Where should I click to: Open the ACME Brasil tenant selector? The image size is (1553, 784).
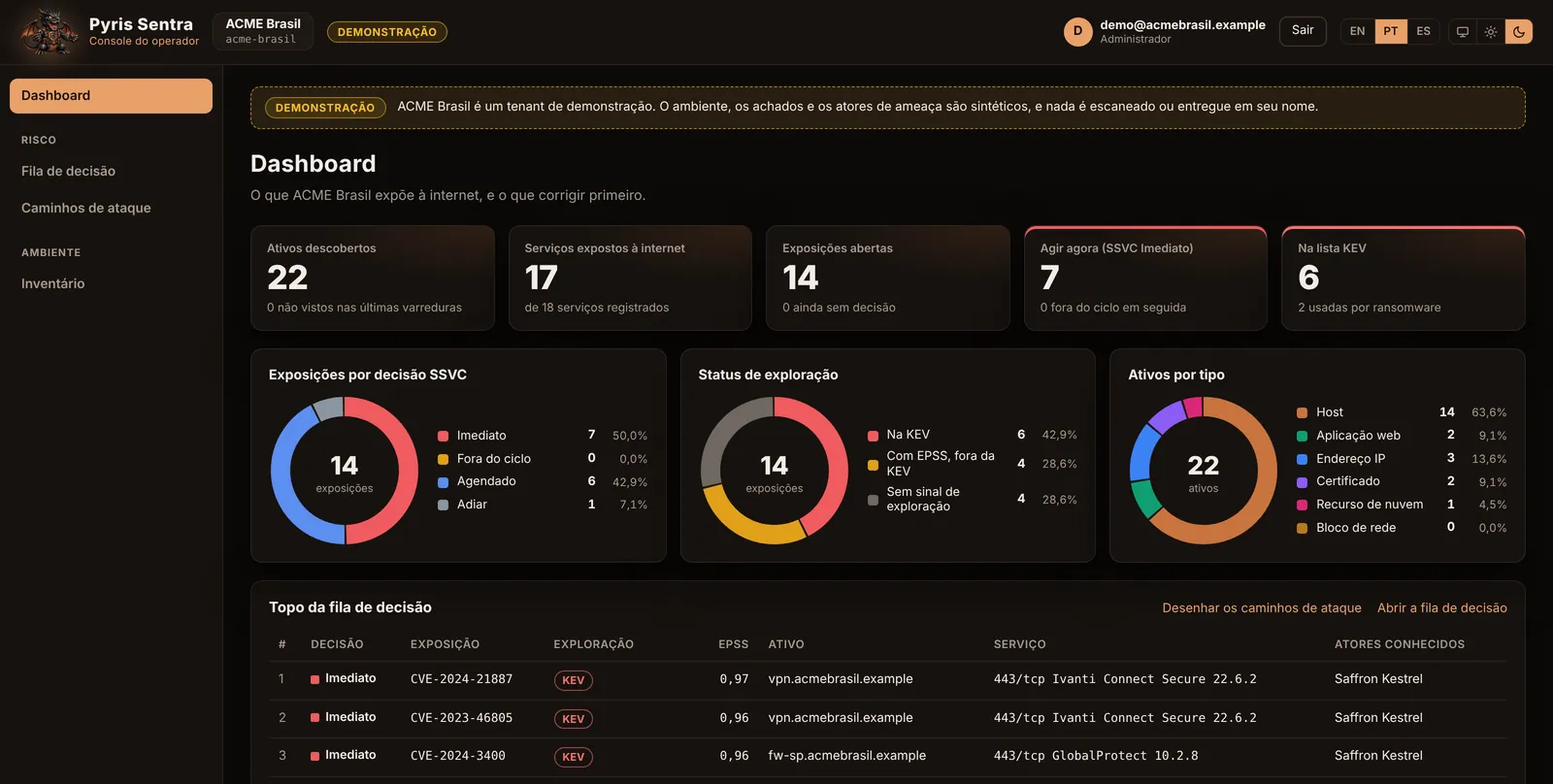[x=263, y=31]
